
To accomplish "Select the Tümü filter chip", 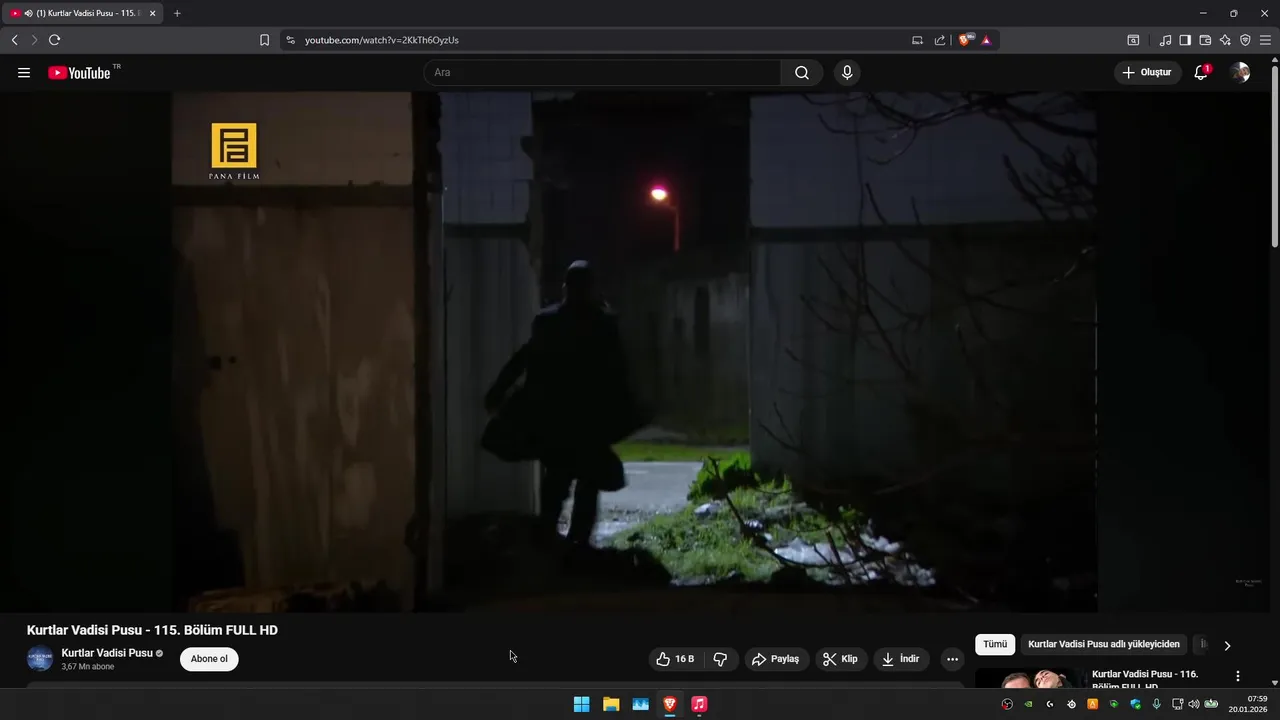I will pyautogui.click(x=995, y=645).
